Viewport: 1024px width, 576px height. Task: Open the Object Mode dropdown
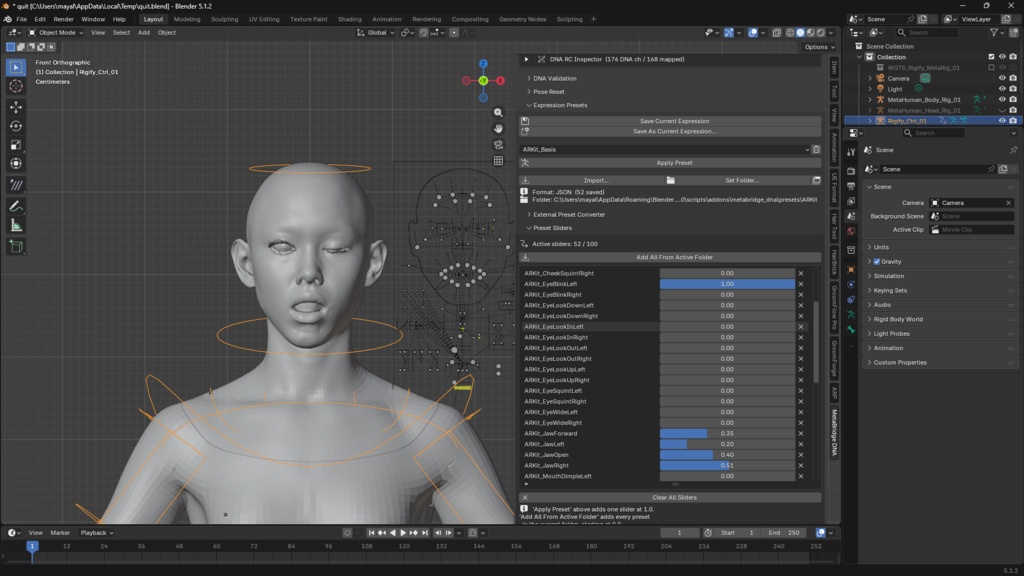[x=56, y=33]
